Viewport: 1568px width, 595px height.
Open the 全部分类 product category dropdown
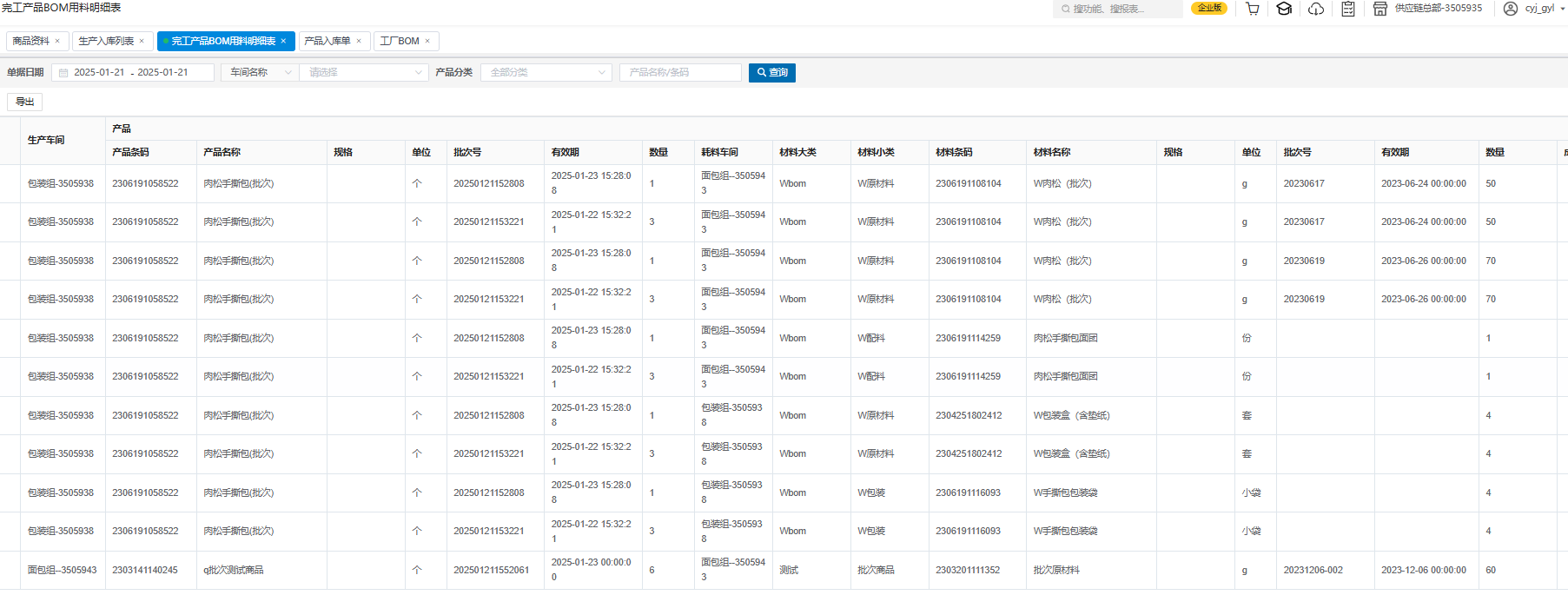click(x=547, y=73)
